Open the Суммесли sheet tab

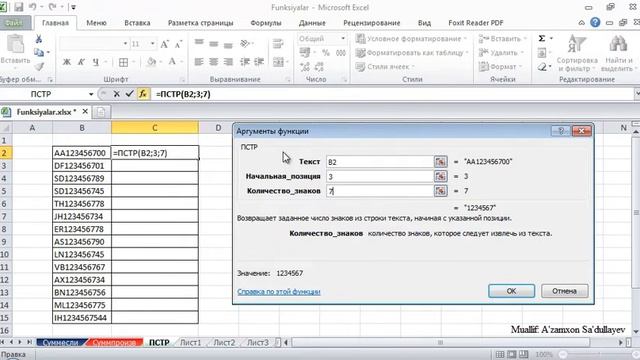pos(60,342)
